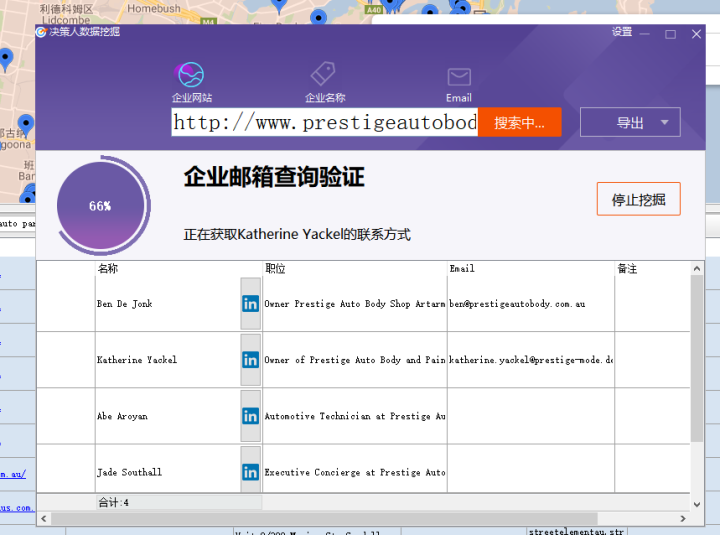Image resolution: width=720 pixels, height=535 pixels.
Task: Minimize the 决策人数据挖掘 window
Action: pyautogui.click(x=645, y=34)
